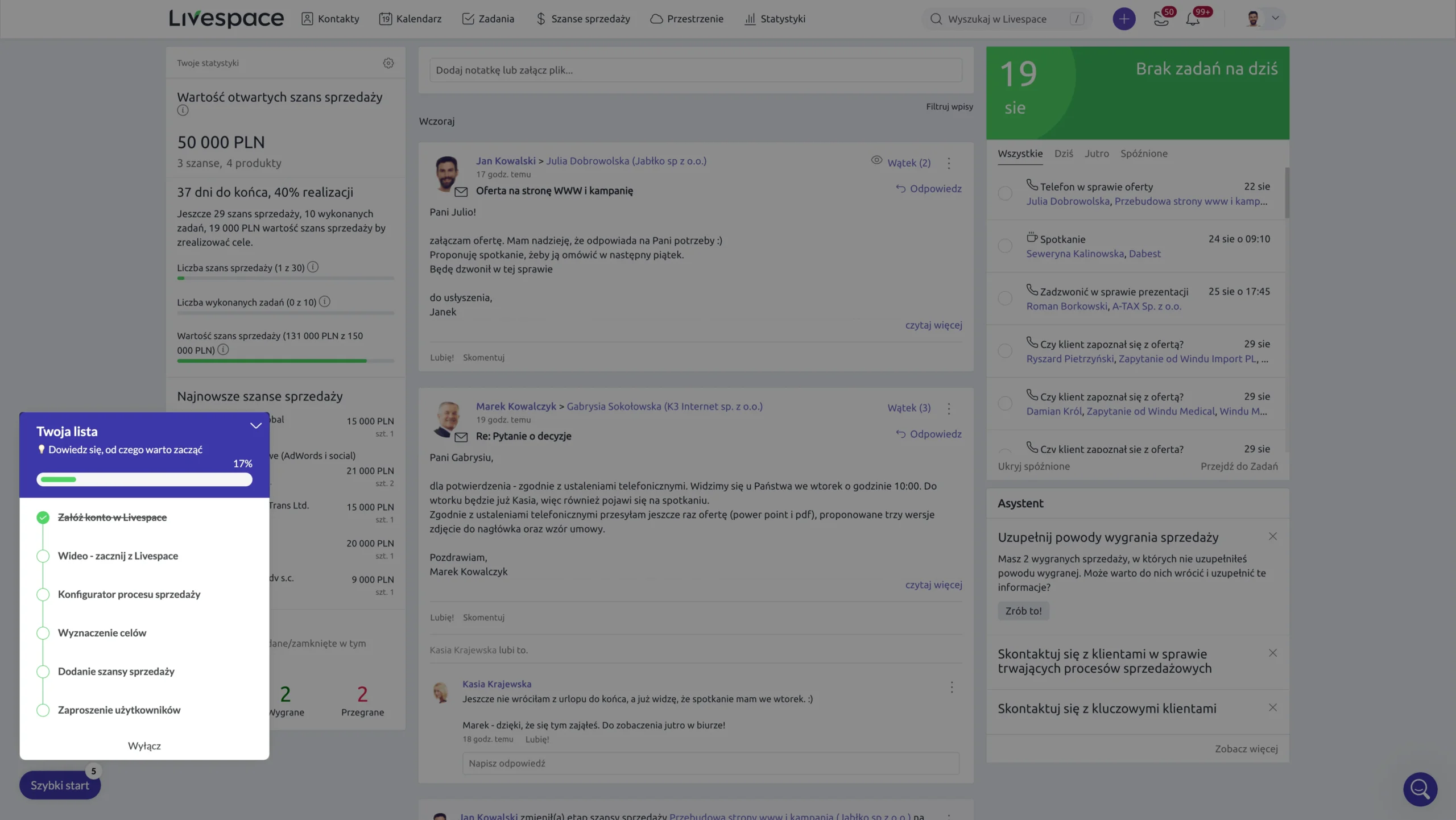Click the user avatar in top bar

1253,19
